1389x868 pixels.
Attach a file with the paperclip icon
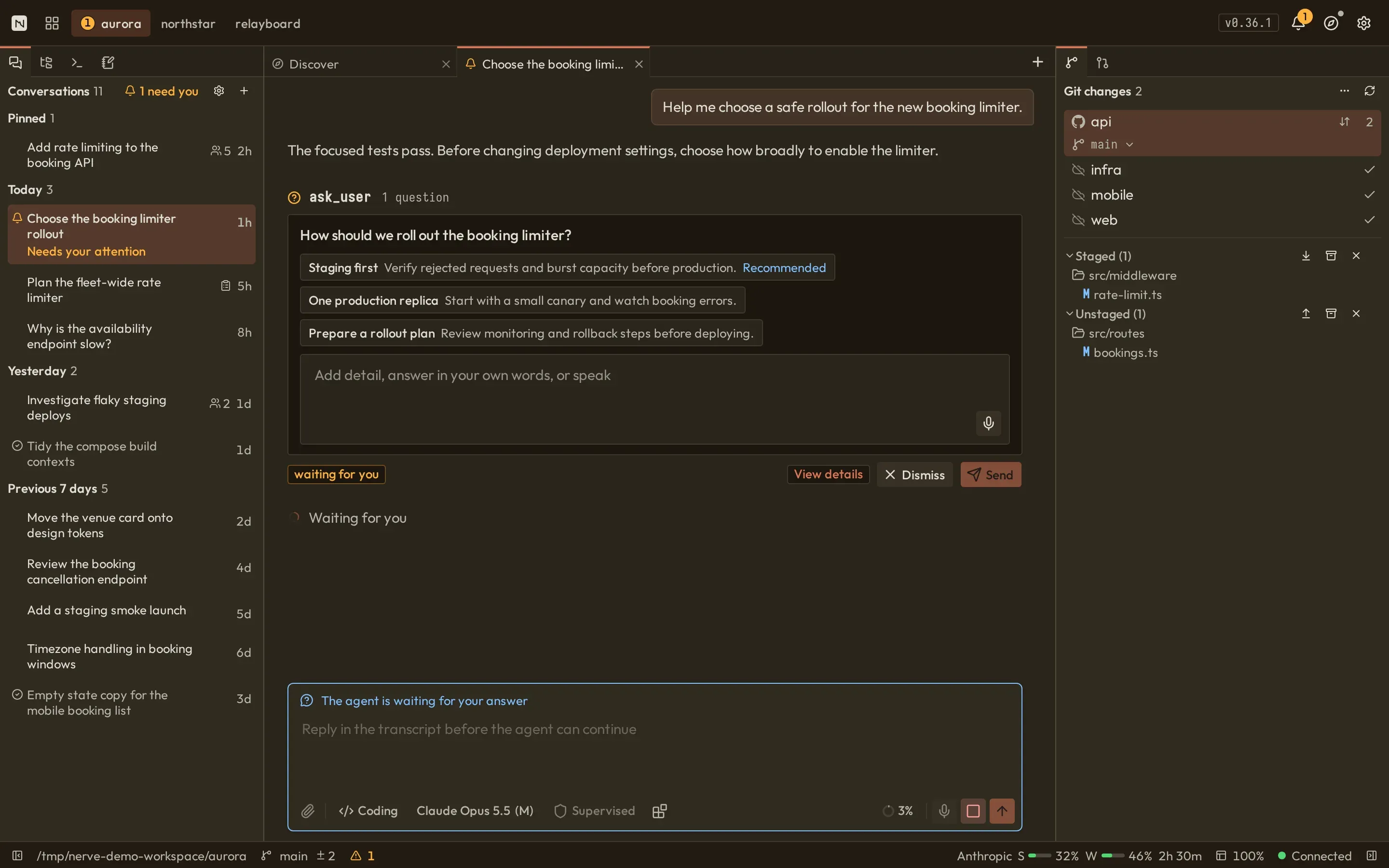pyautogui.click(x=308, y=811)
